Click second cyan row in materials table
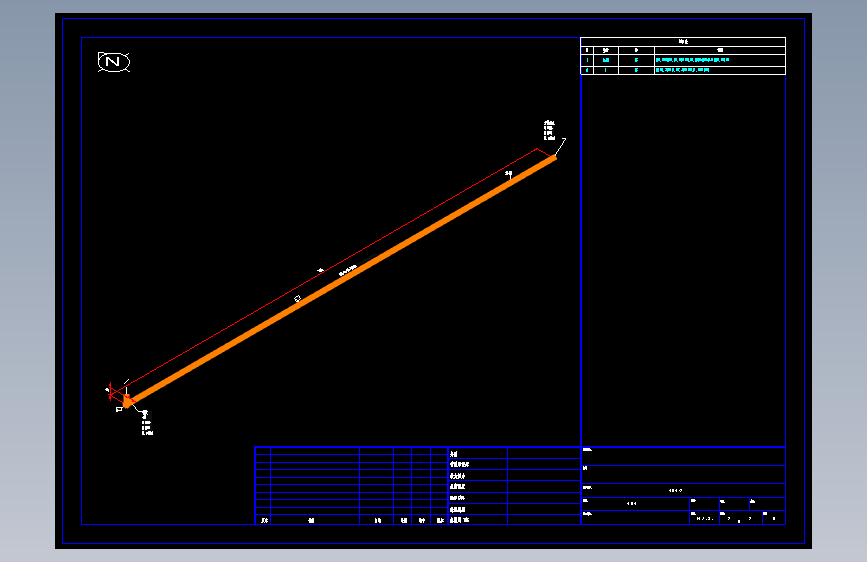 click(682, 70)
